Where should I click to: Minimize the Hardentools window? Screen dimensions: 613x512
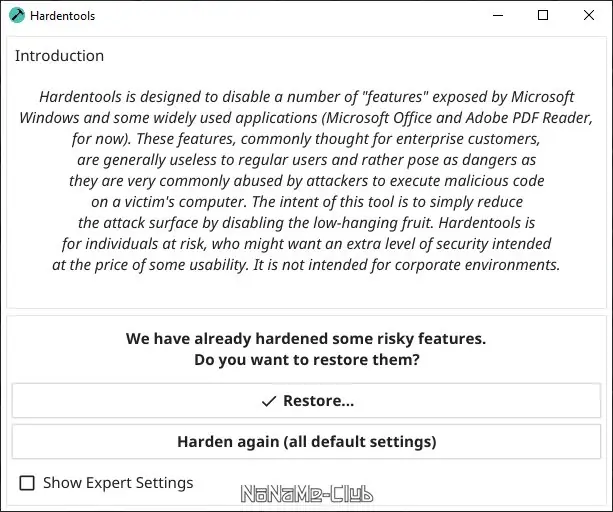497,16
